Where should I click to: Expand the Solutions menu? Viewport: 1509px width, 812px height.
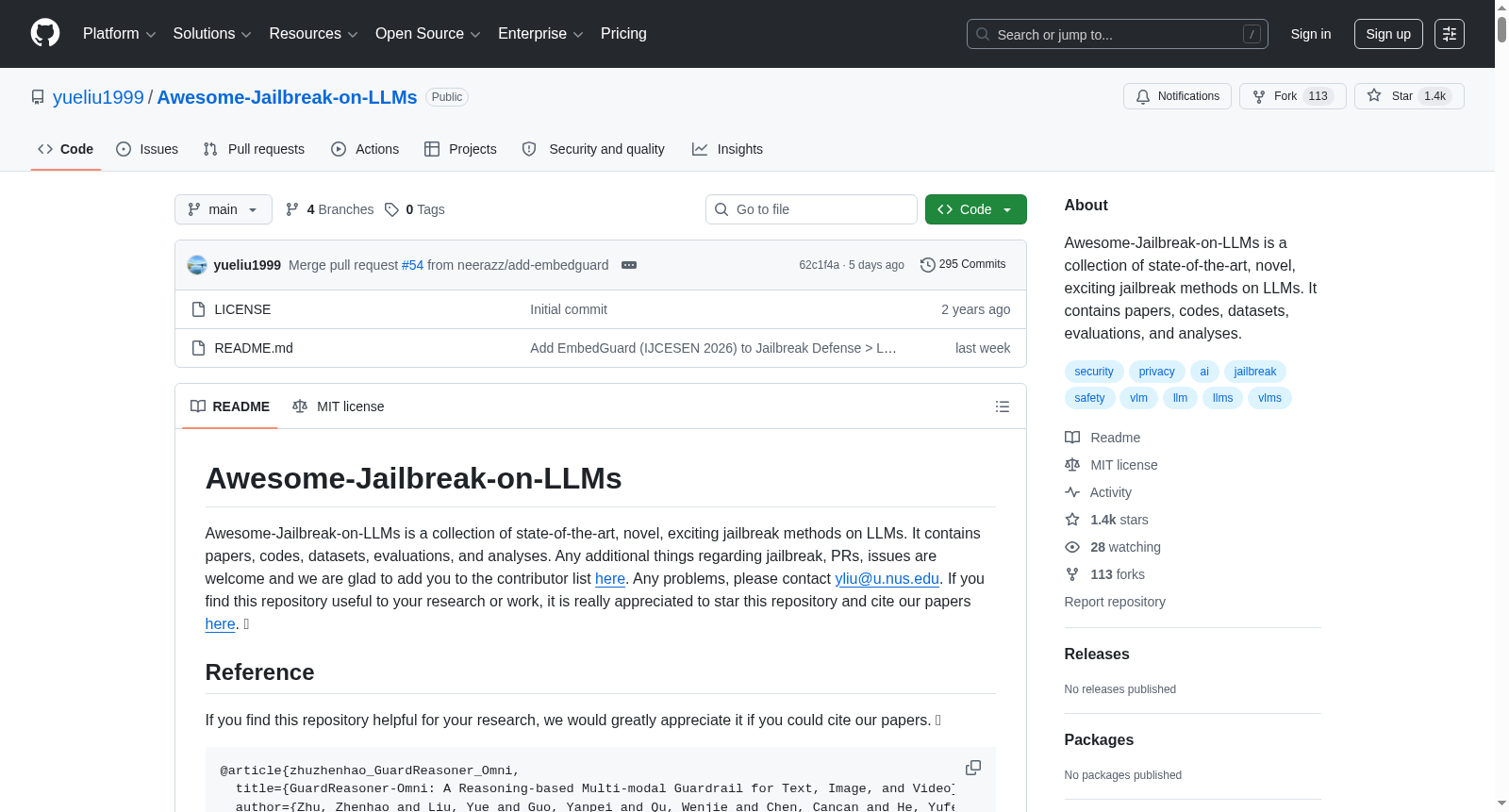point(212,34)
